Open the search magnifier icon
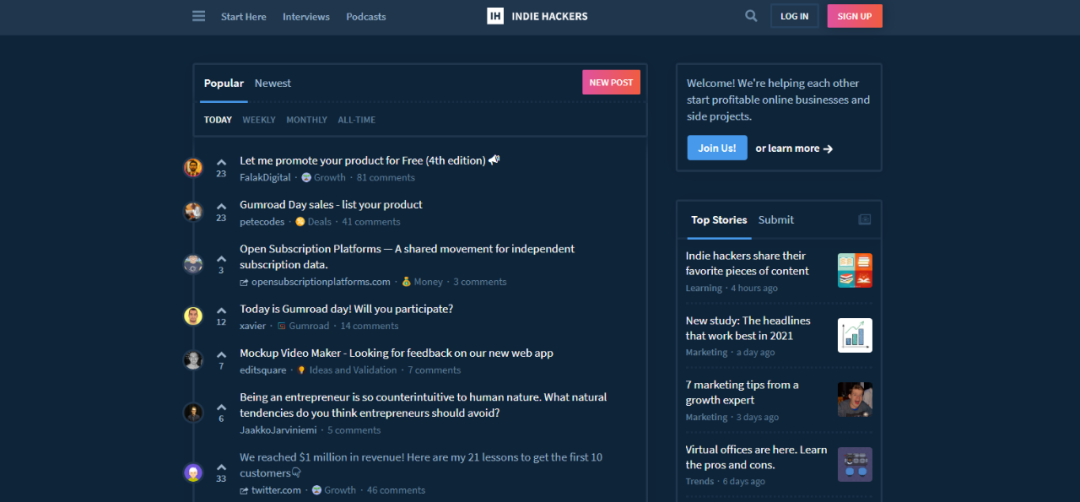This screenshot has height=502, width=1080. point(751,16)
